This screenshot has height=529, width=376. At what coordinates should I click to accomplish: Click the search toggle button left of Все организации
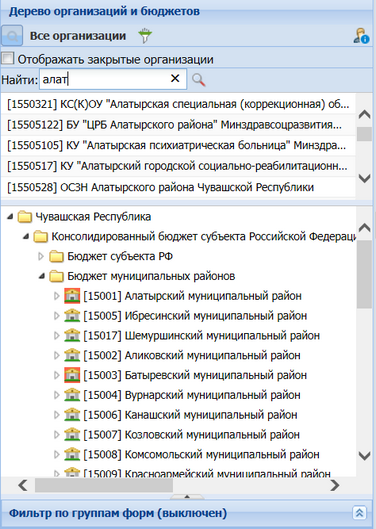12,35
